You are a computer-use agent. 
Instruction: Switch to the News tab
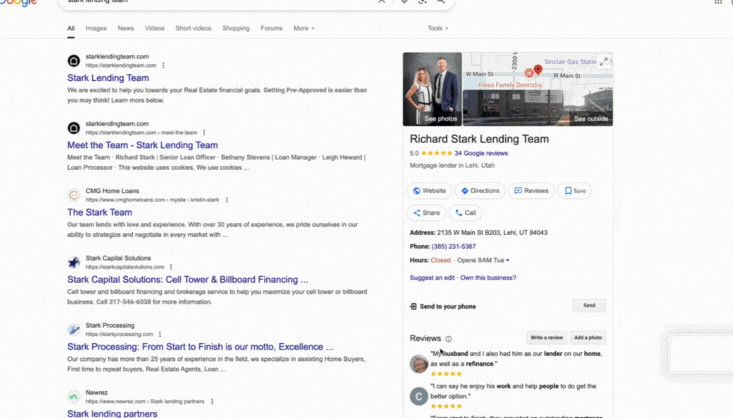coord(126,29)
